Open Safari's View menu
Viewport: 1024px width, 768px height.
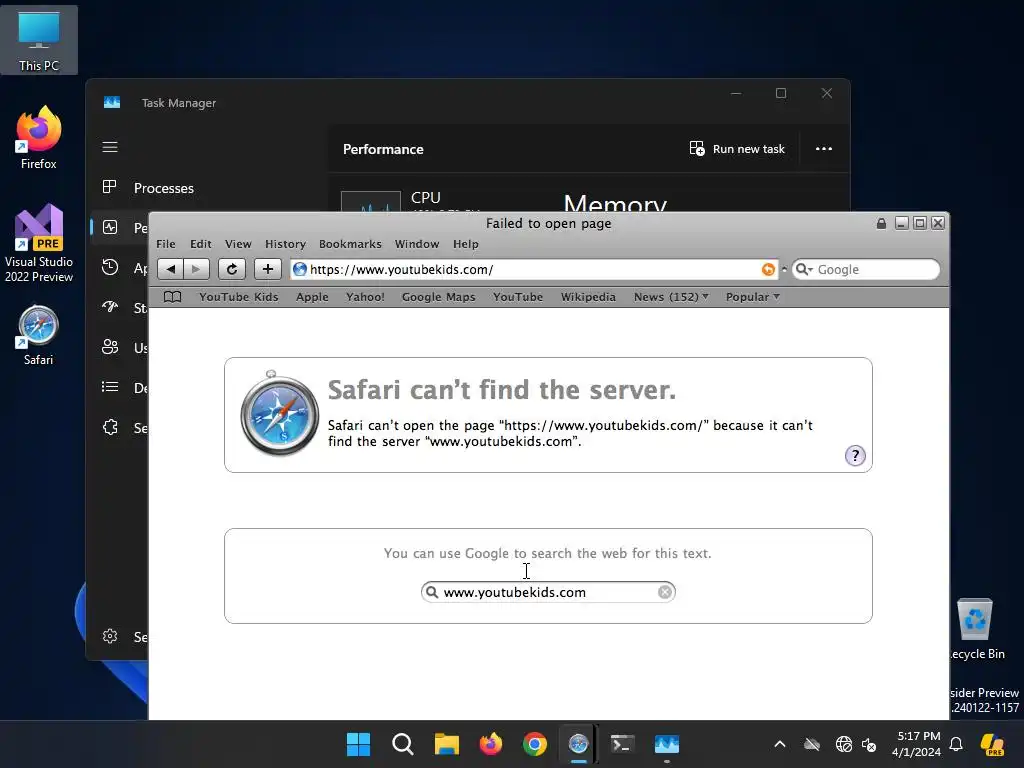tap(238, 244)
